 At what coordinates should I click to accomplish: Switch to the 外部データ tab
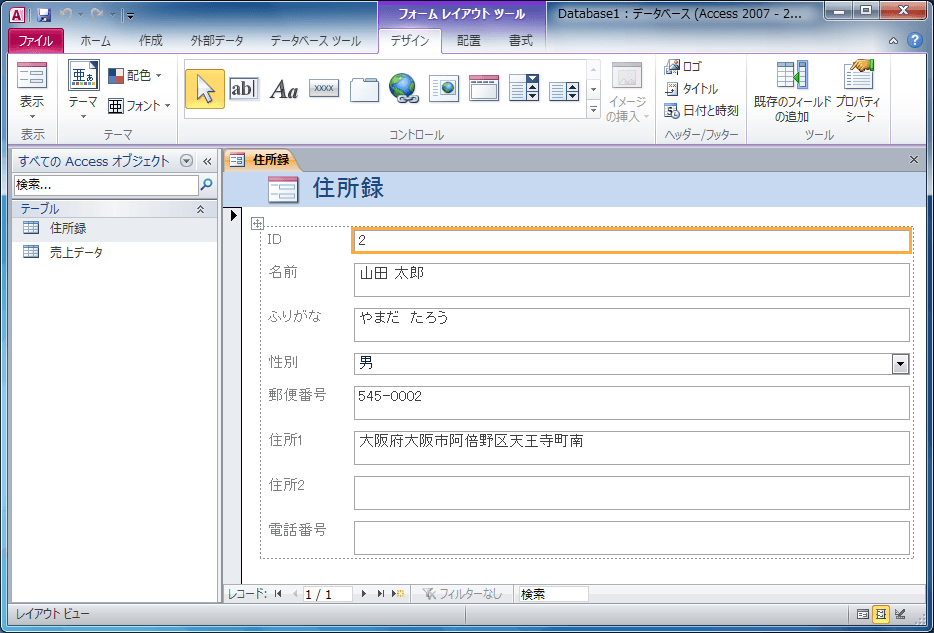pyautogui.click(x=217, y=40)
